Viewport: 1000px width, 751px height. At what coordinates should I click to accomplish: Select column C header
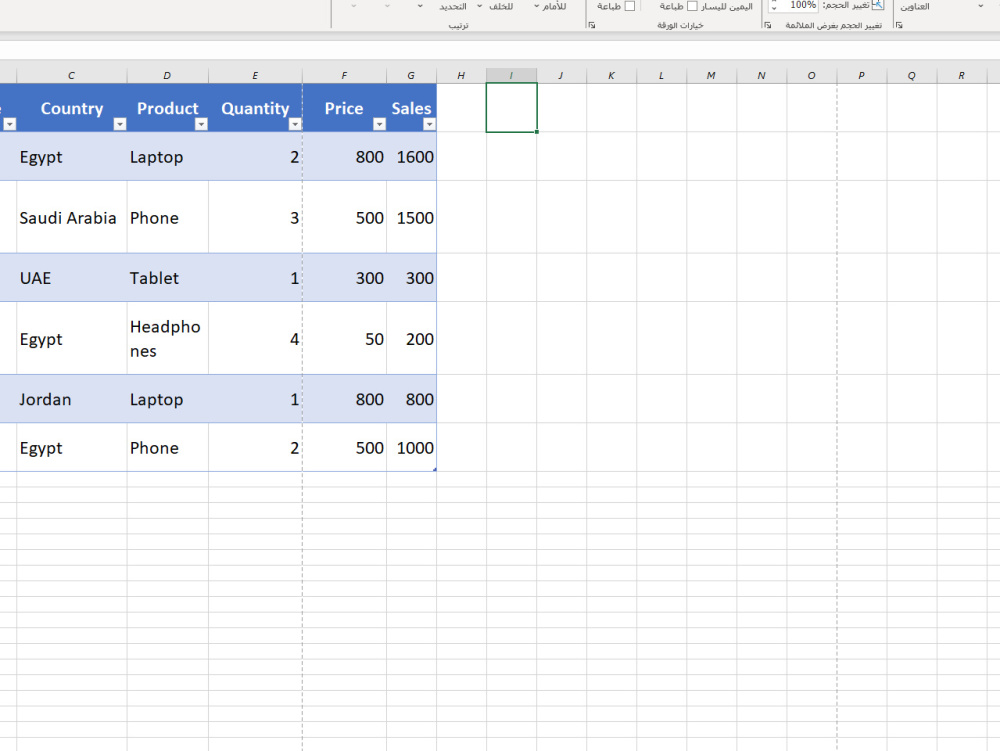71,75
